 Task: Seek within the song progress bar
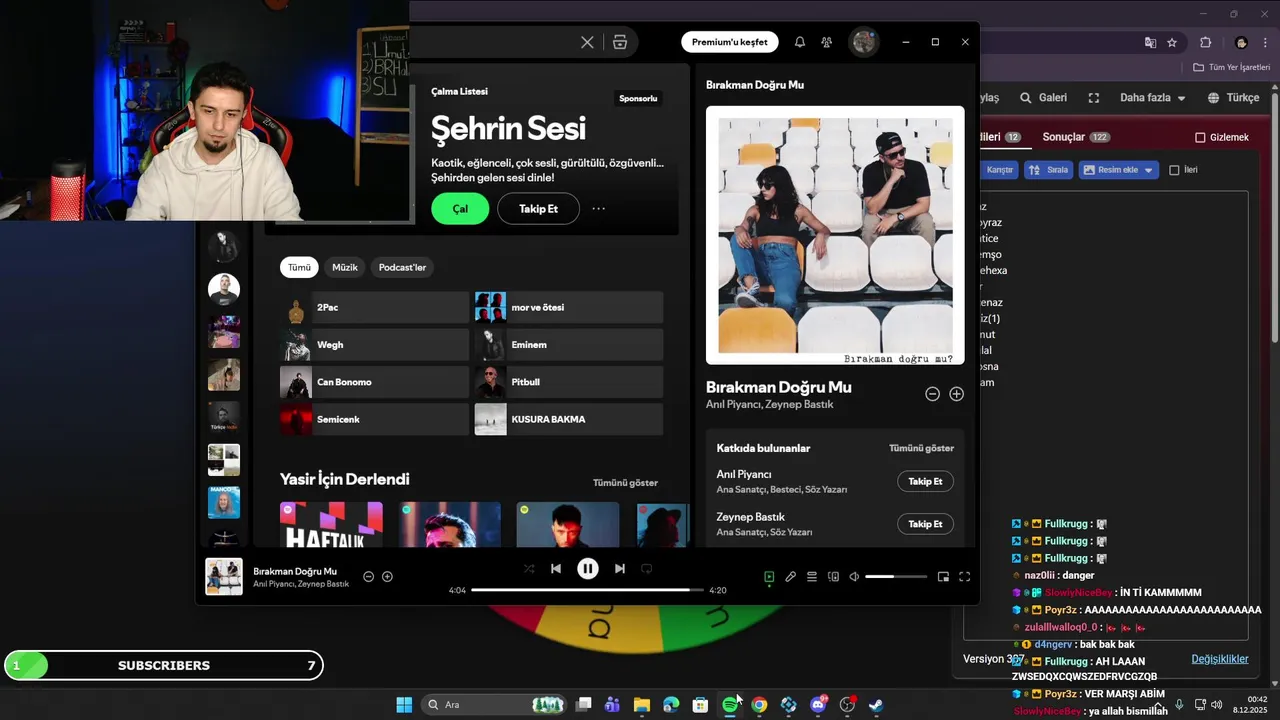[587, 590]
